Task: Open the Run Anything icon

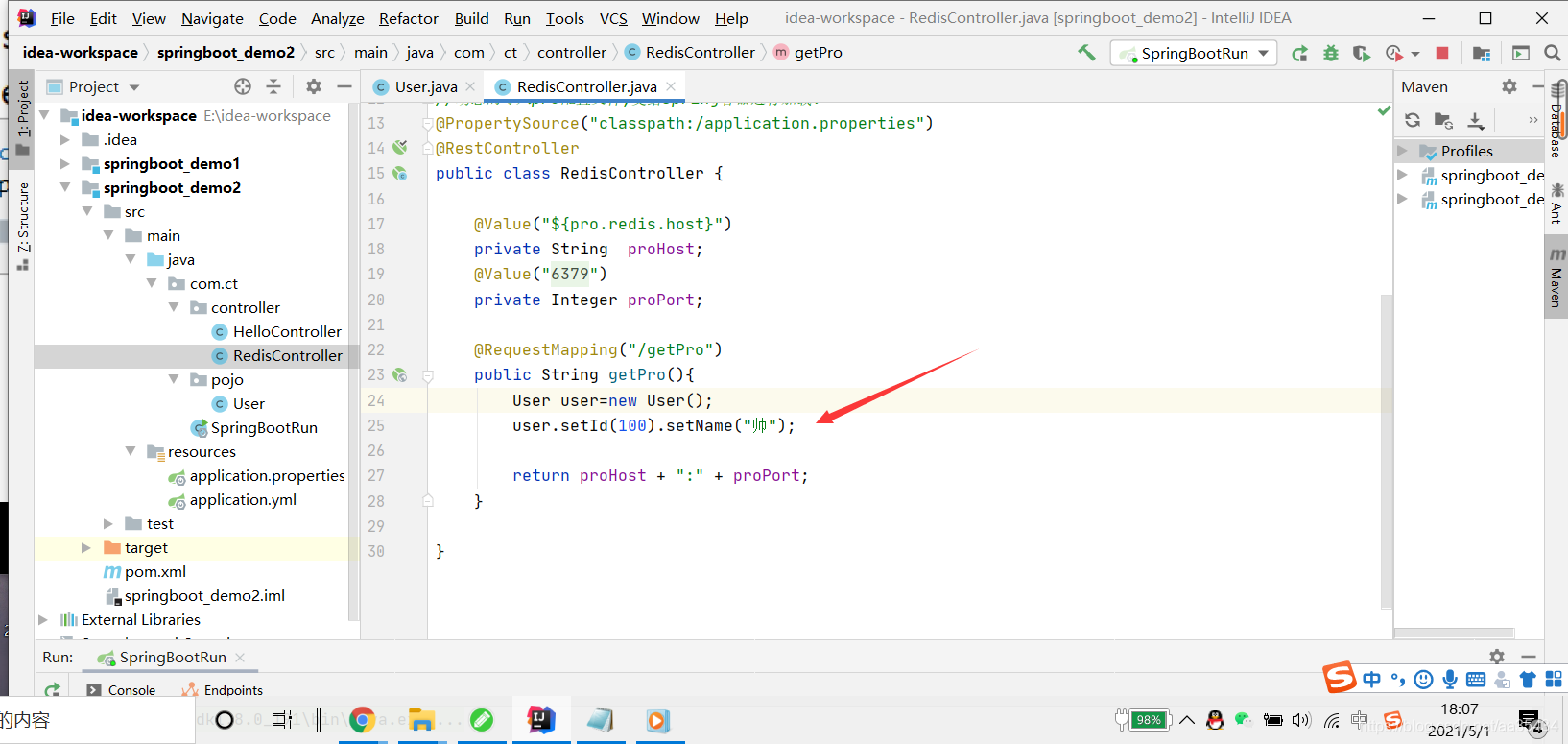Action: point(1521,53)
